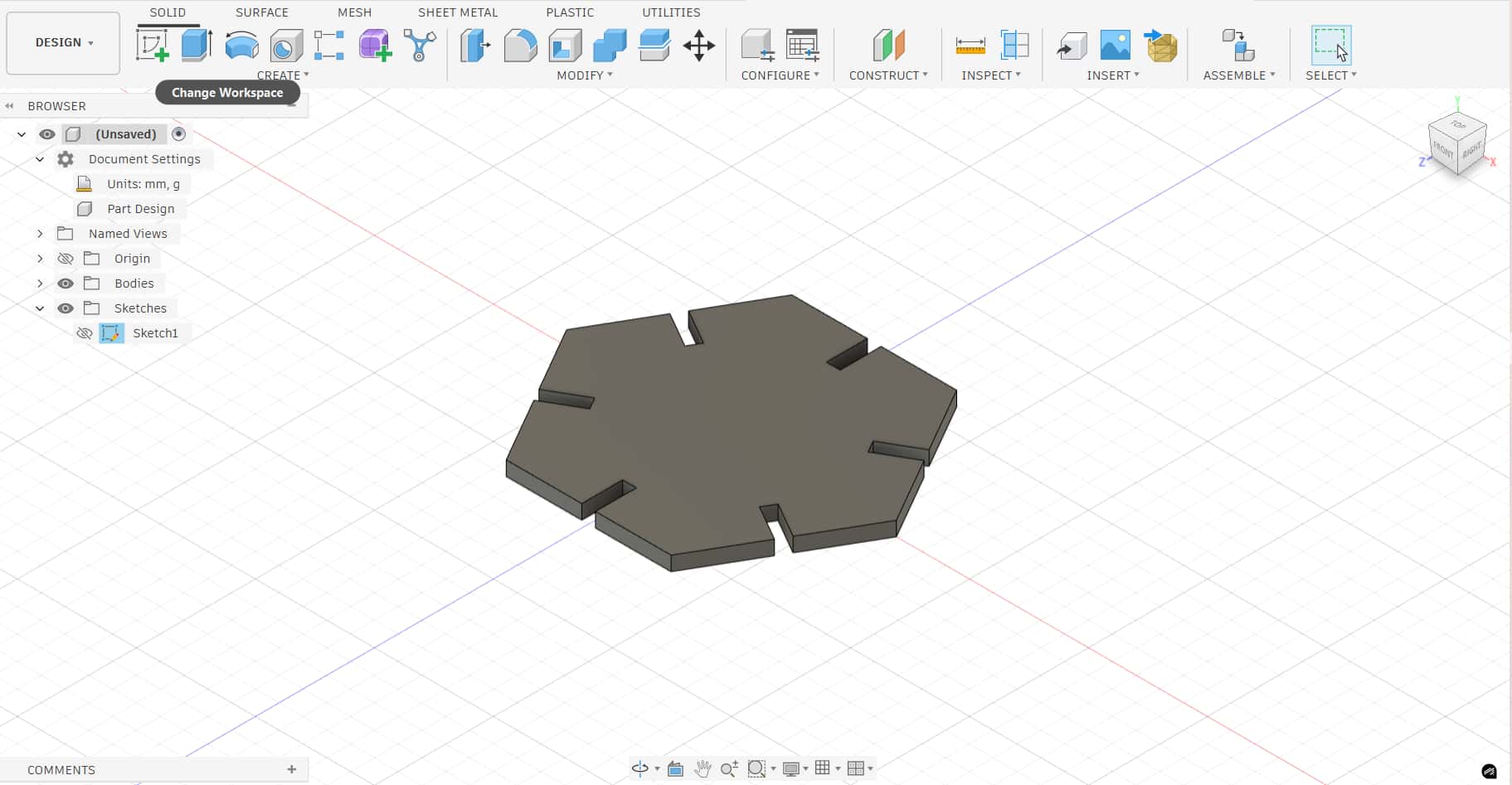The image size is (1512, 785).
Task: Click the Assemble tool icon
Action: coord(1238,45)
